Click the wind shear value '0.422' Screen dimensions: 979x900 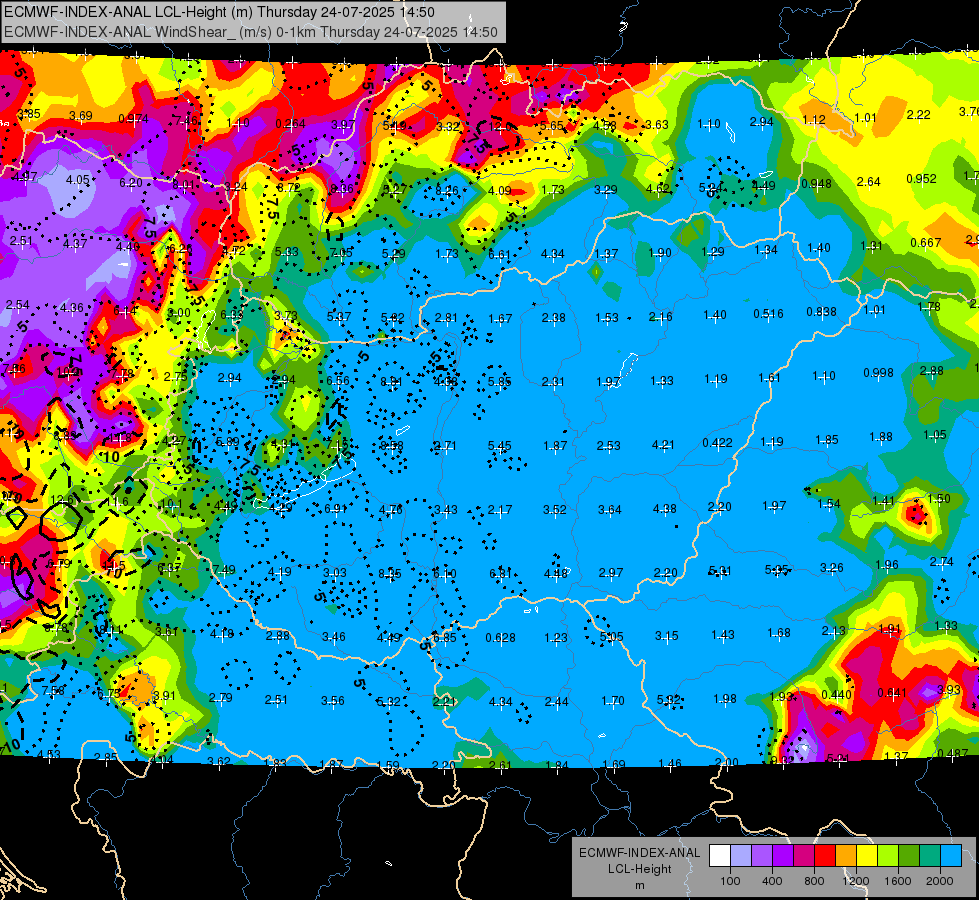pos(717,443)
